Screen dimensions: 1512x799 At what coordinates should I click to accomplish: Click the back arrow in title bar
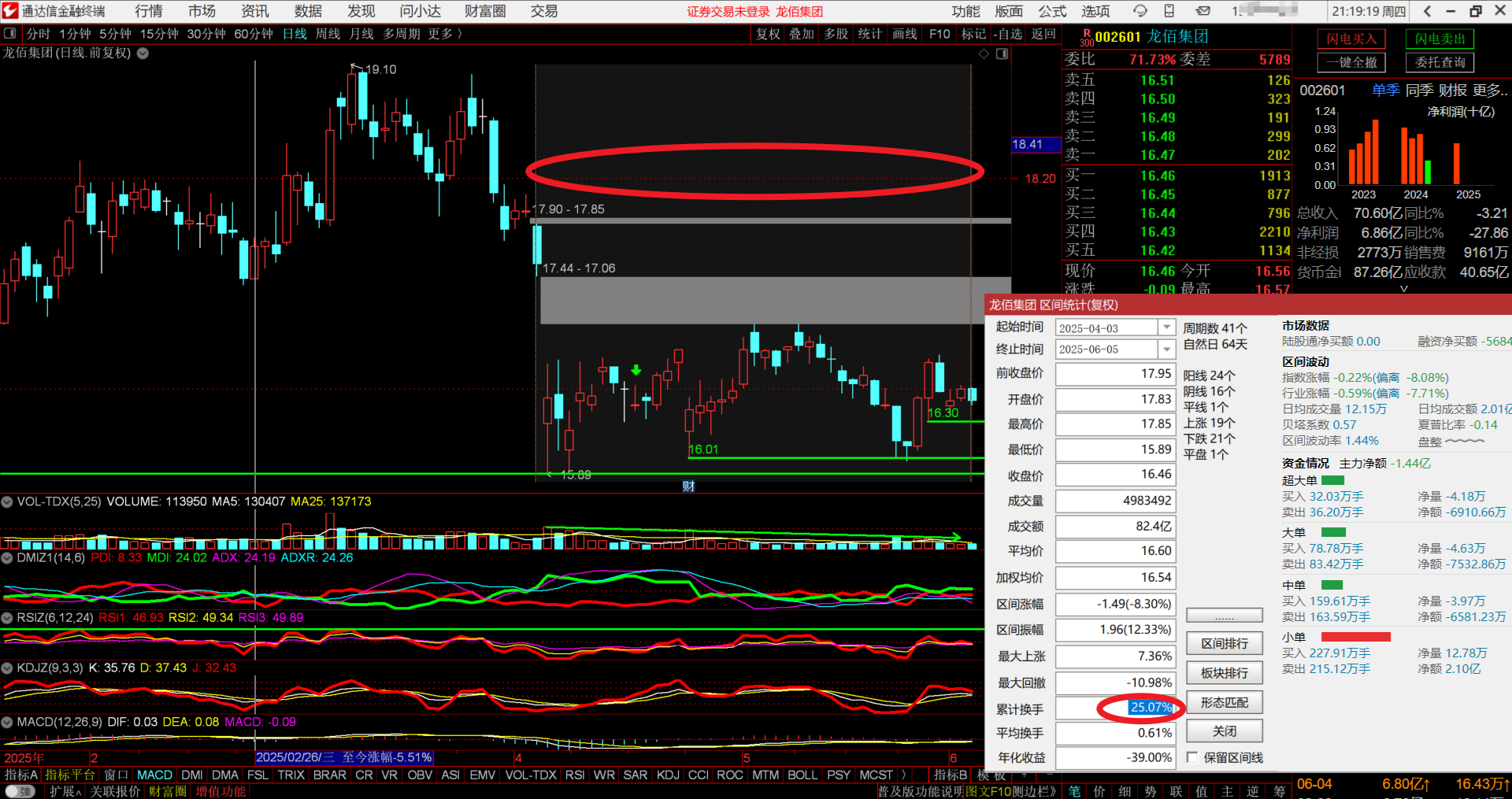[1427, 11]
